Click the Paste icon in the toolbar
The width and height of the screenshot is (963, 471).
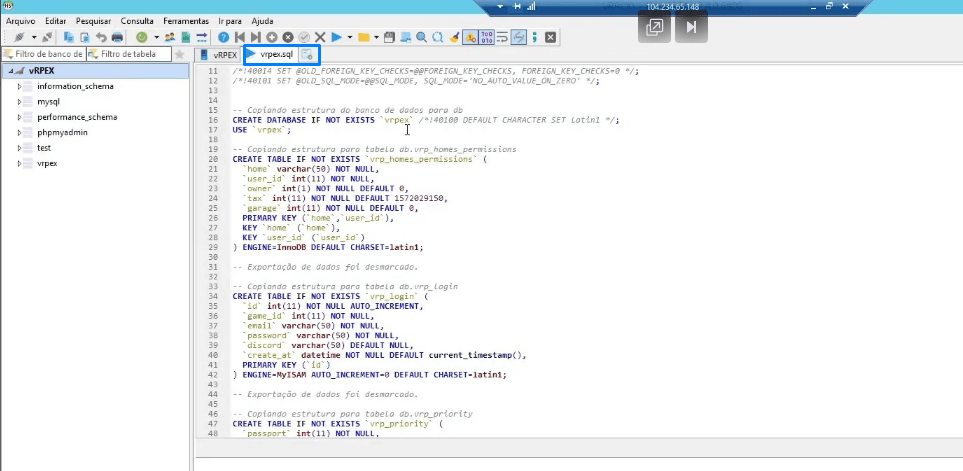point(85,37)
